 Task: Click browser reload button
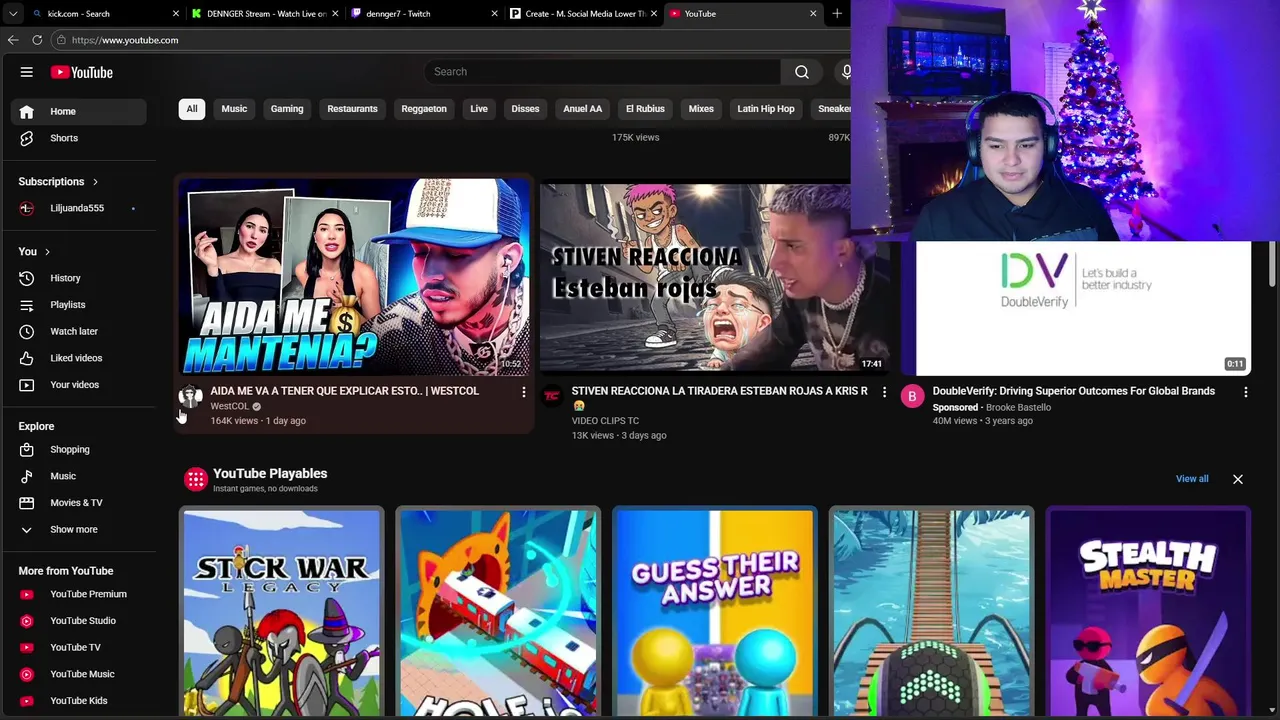[x=37, y=40]
